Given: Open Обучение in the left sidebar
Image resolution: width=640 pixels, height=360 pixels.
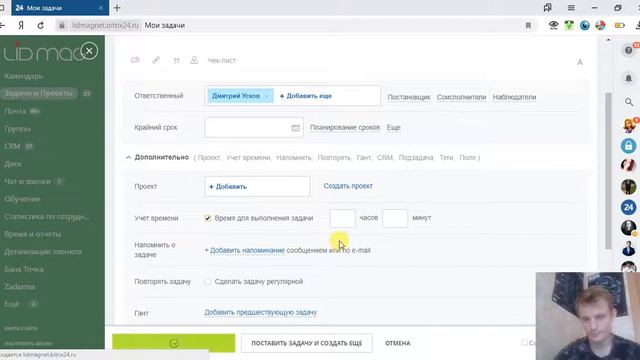Looking at the screenshot, I should coord(22,199).
